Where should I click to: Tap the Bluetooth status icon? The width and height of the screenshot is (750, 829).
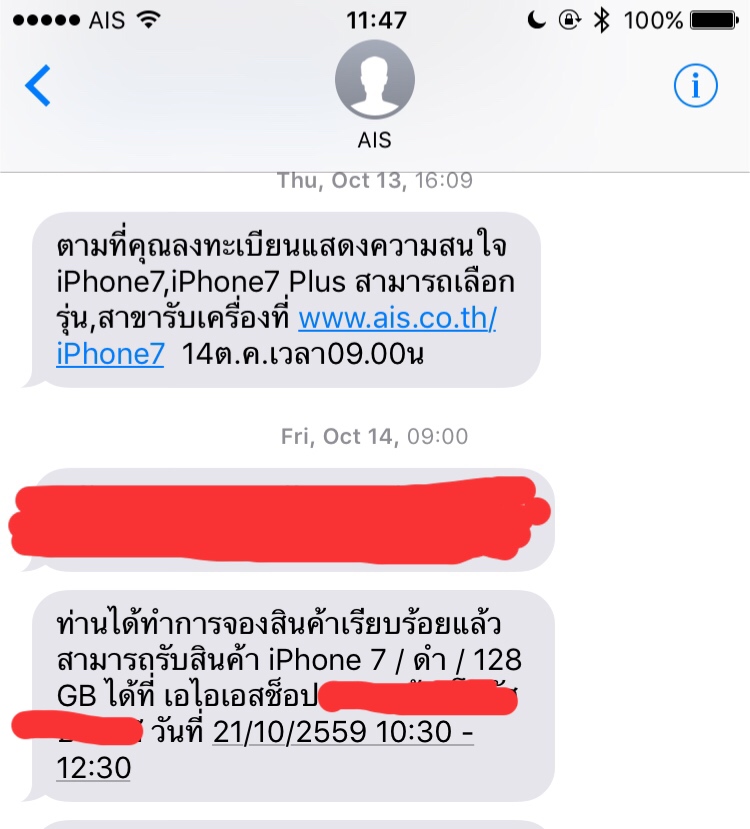pos(602,20)
